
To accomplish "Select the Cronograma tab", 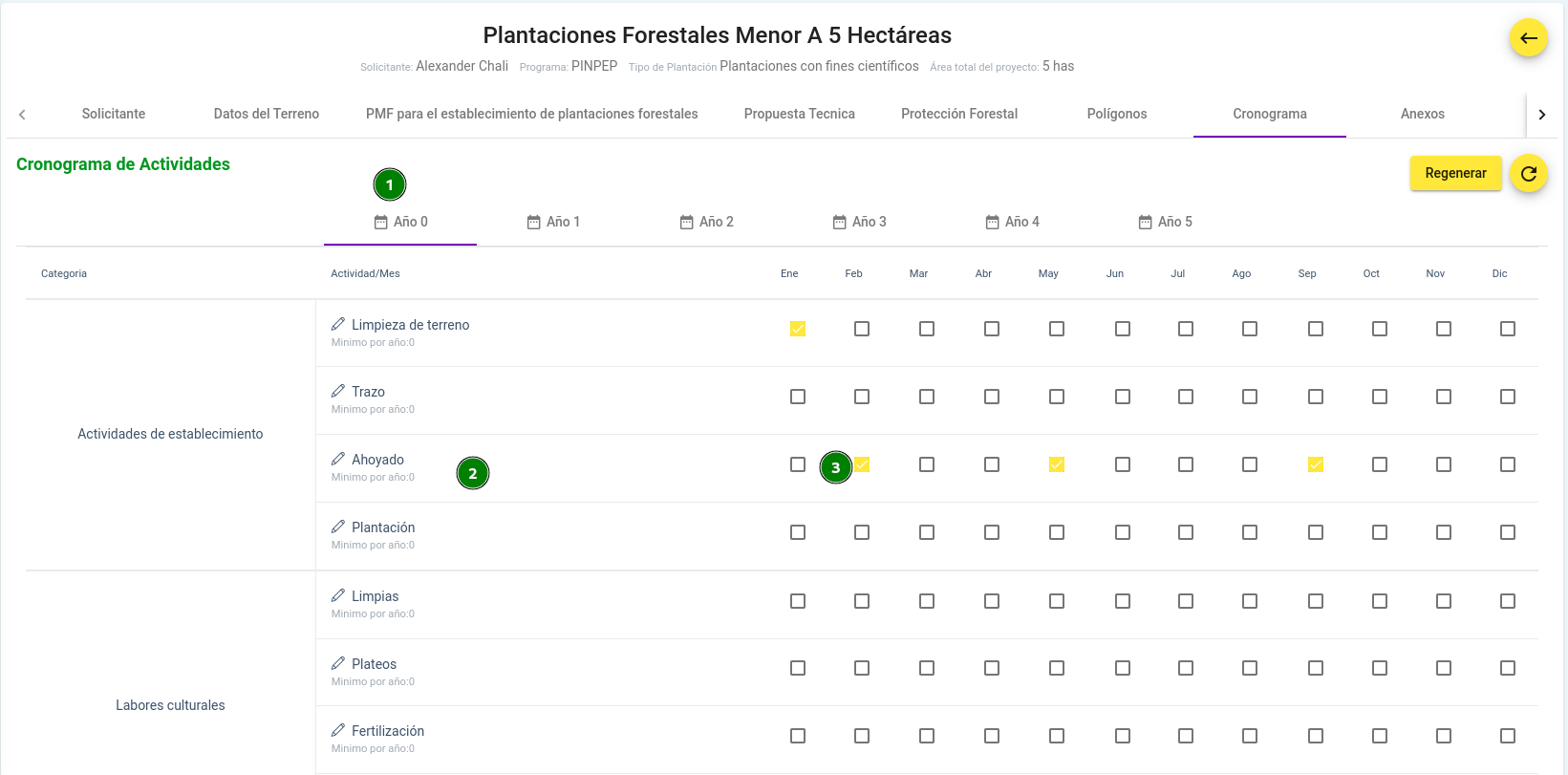I will tap(1270, 114).
